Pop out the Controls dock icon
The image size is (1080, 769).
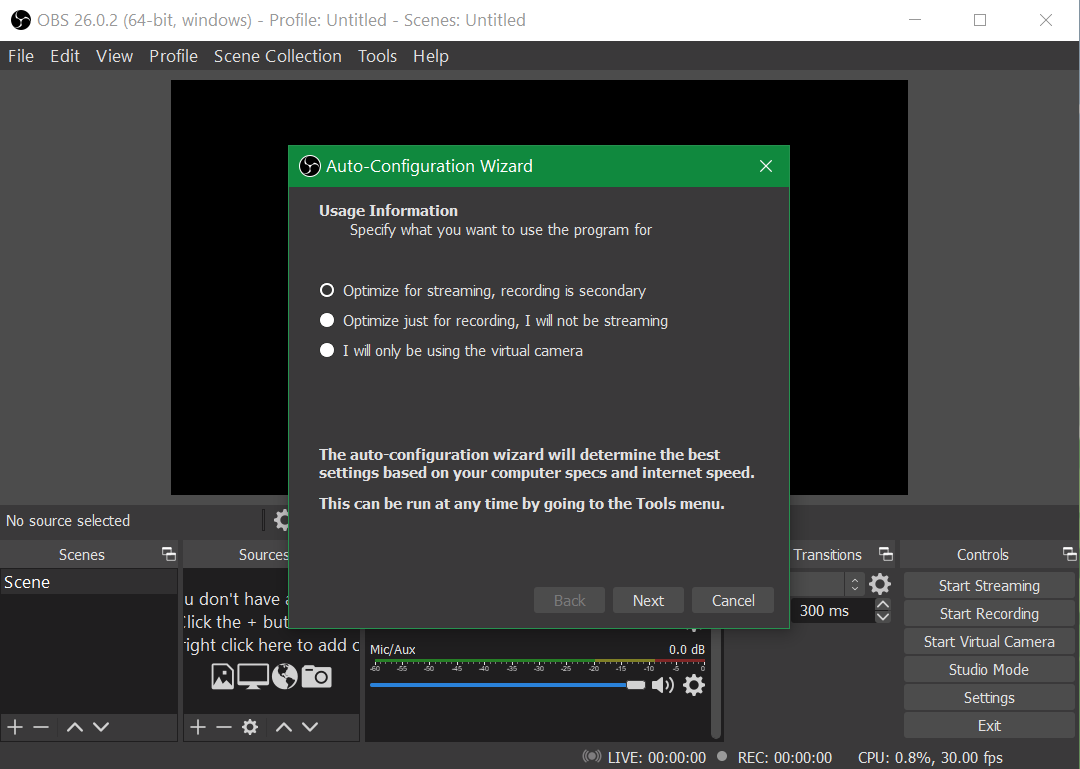tap(1069, 553)
